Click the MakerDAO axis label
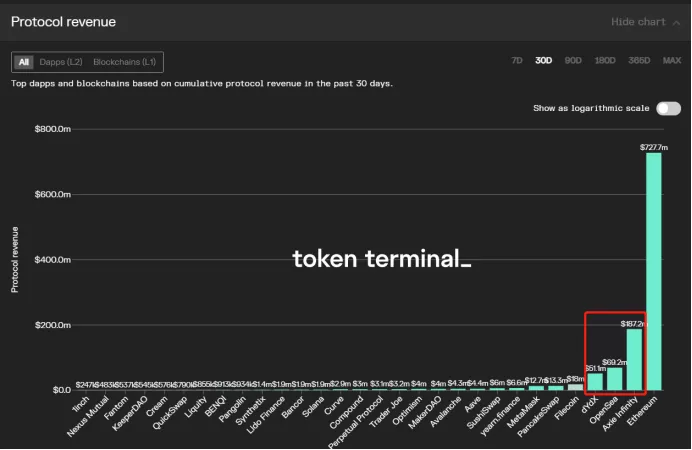Image resolution: width=692 pixels, height=450 pixels. point(425,412)
